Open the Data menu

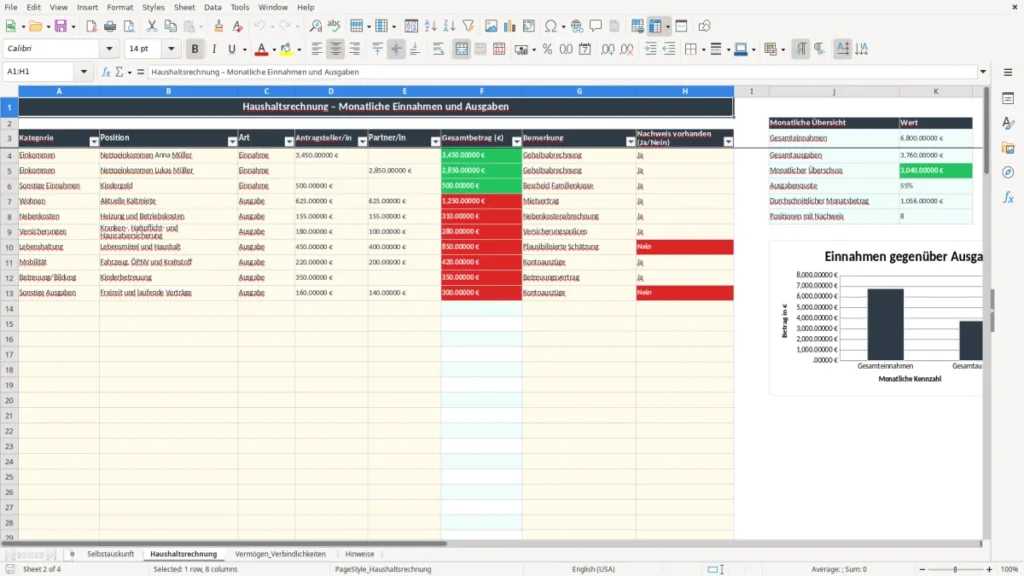coord(212,7)
